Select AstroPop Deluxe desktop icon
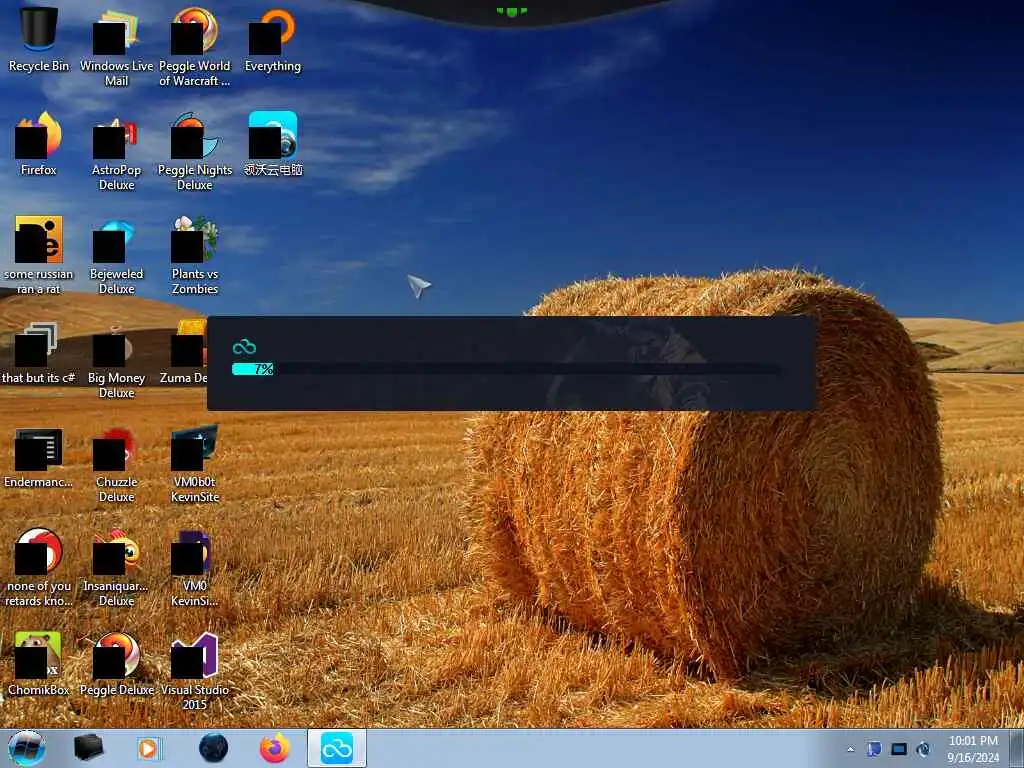This screenshot has width=1024, height=768. 116,152
